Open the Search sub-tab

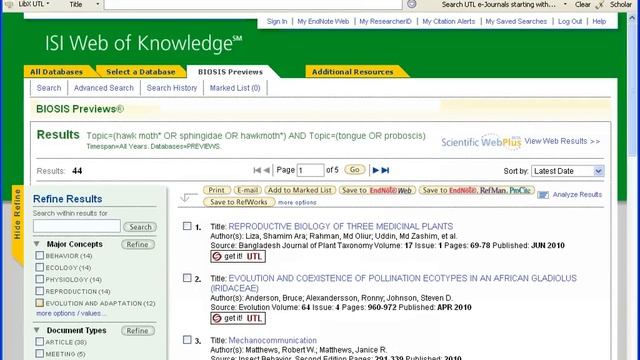pyautogui.click(x=49, y=88)
